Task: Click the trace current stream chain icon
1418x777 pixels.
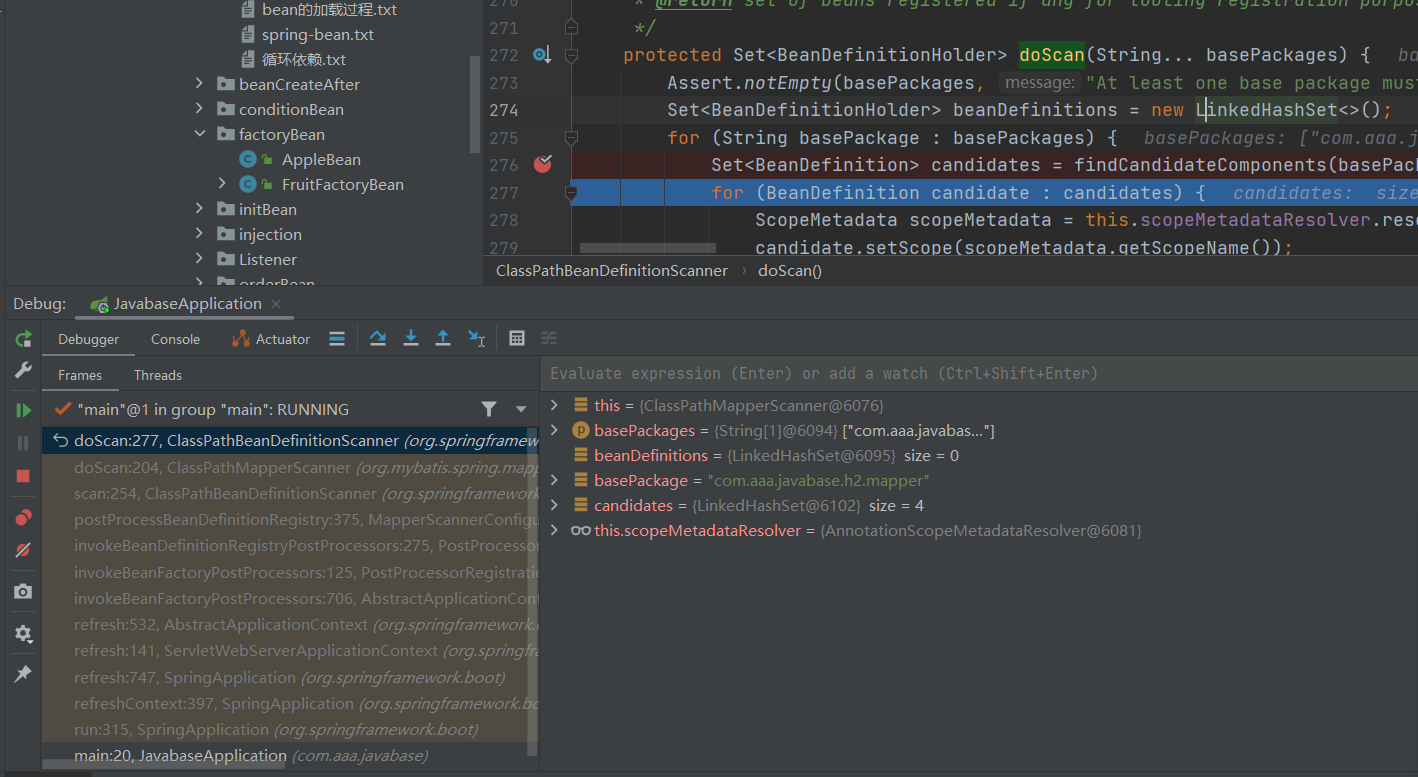Action: coord(549,339)
